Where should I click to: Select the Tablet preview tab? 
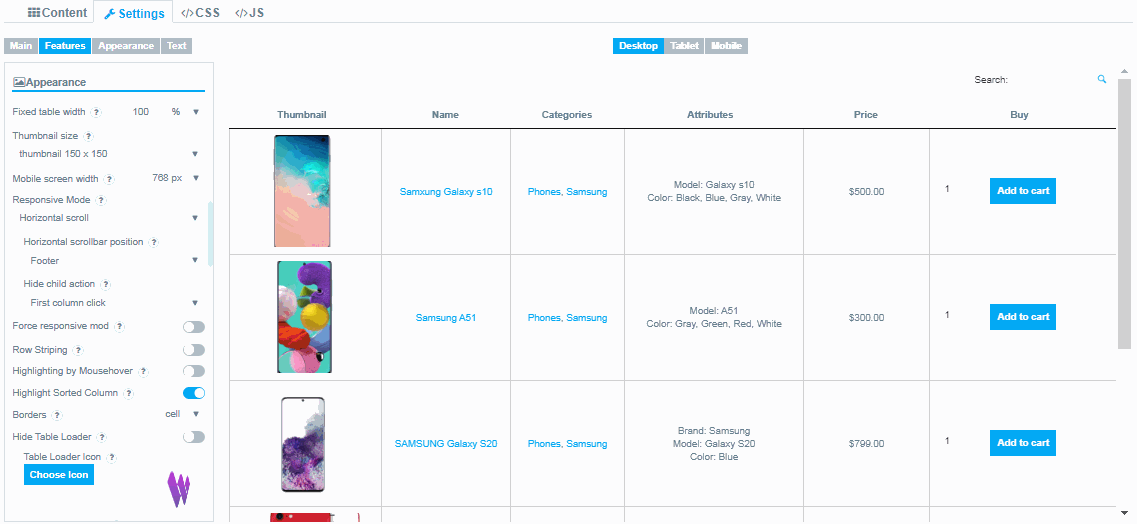[x=684, y=46]
